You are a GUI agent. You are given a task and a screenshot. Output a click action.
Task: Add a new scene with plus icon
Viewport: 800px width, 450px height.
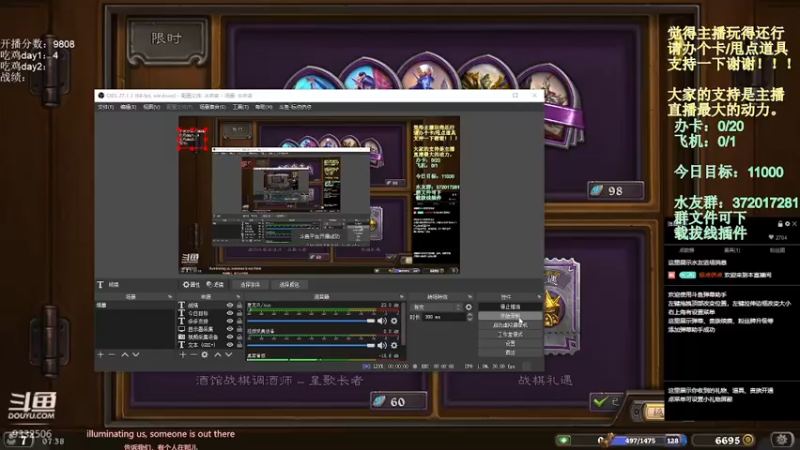coord(101,355)
